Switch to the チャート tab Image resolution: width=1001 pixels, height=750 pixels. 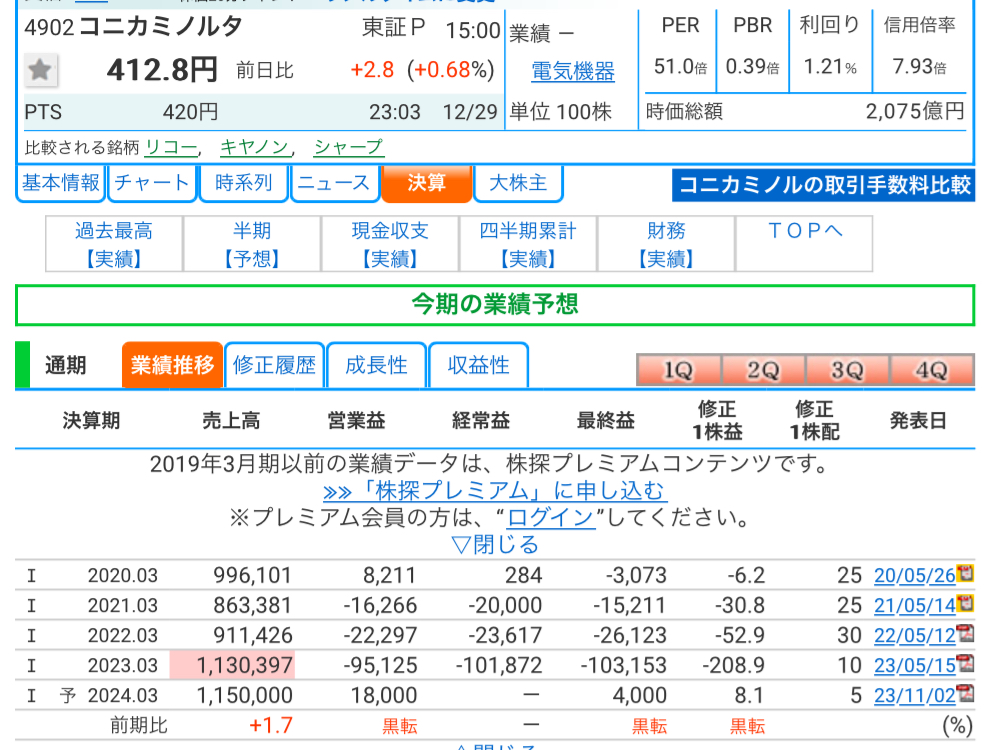[x=152, y=183]
